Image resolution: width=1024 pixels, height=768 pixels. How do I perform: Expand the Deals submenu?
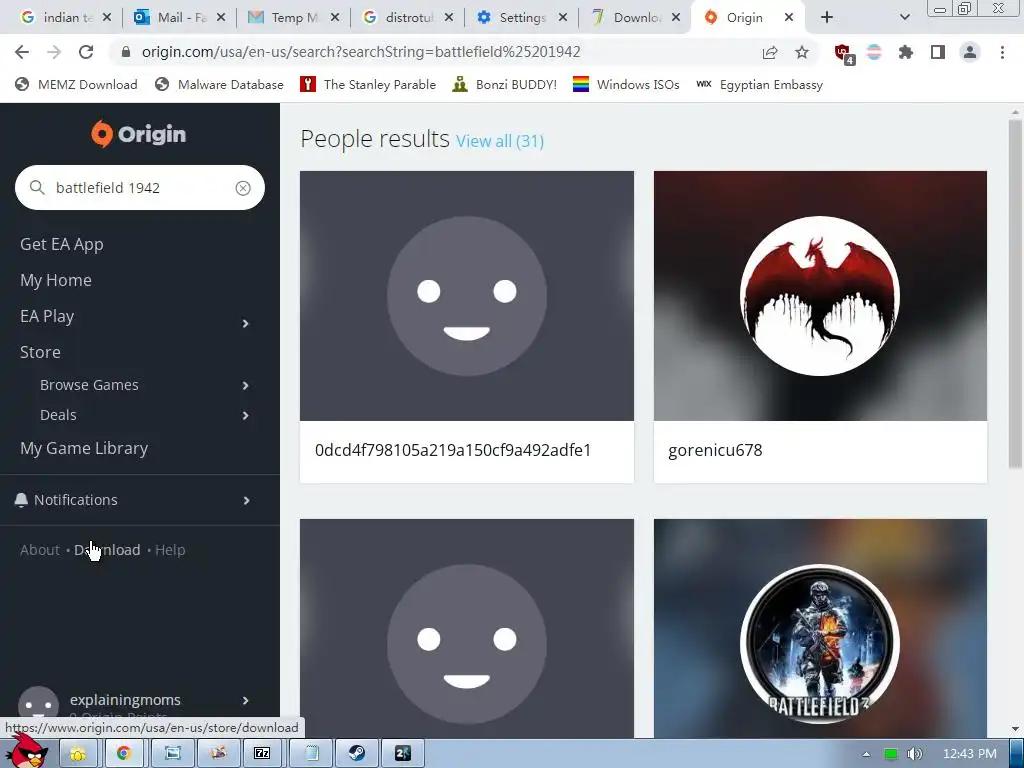(x=246, y=416)
